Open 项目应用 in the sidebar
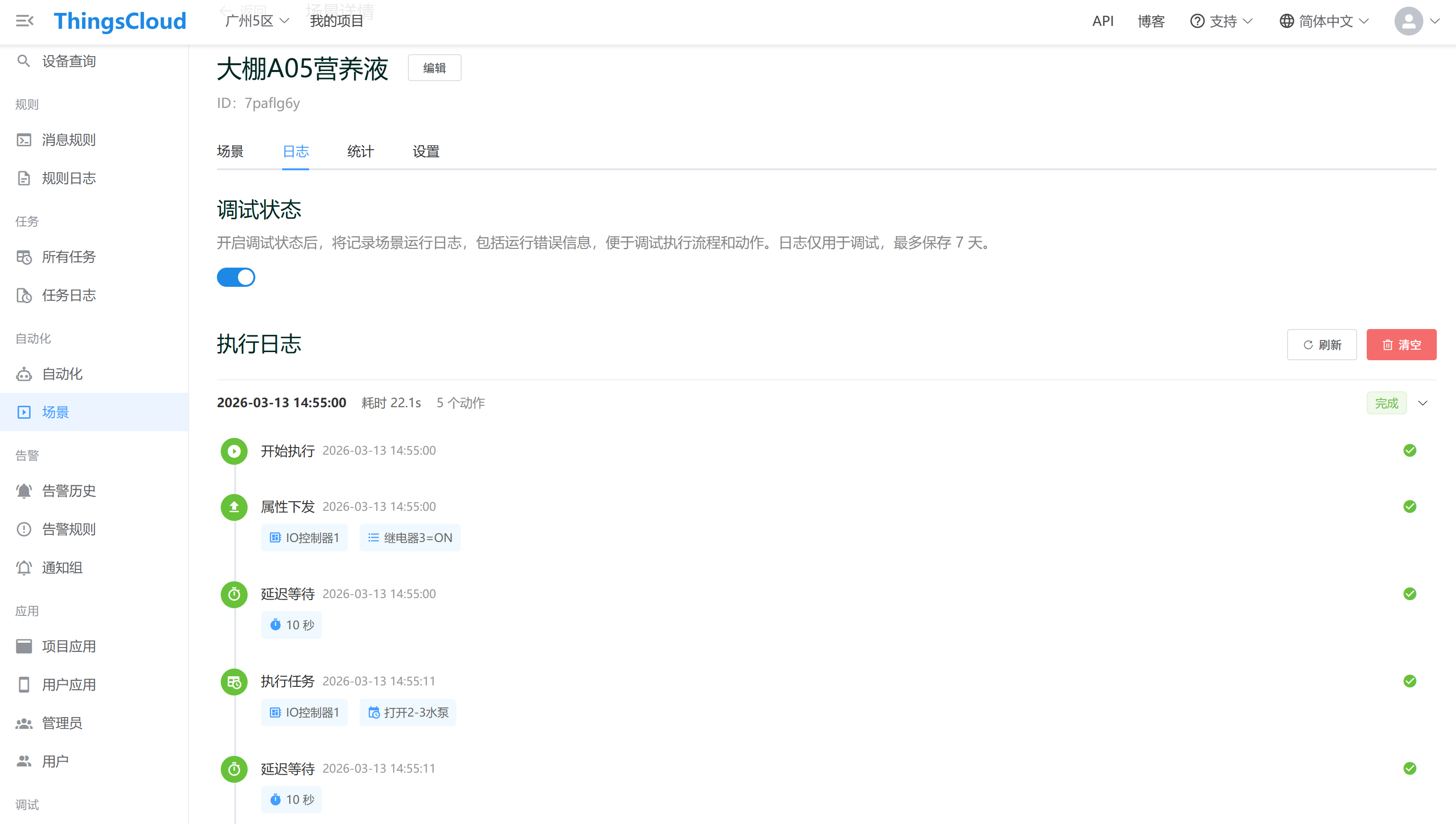 pos(68,646)
